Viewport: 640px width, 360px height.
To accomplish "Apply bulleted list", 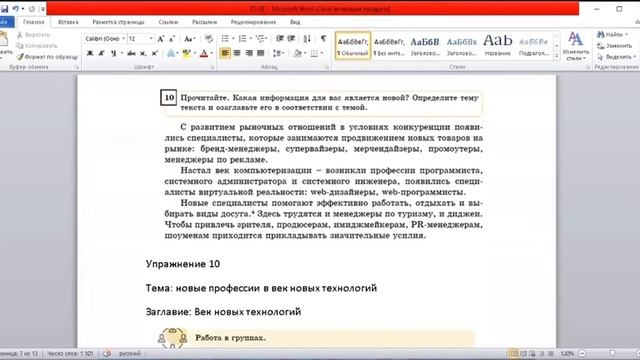I will (225, 39).
